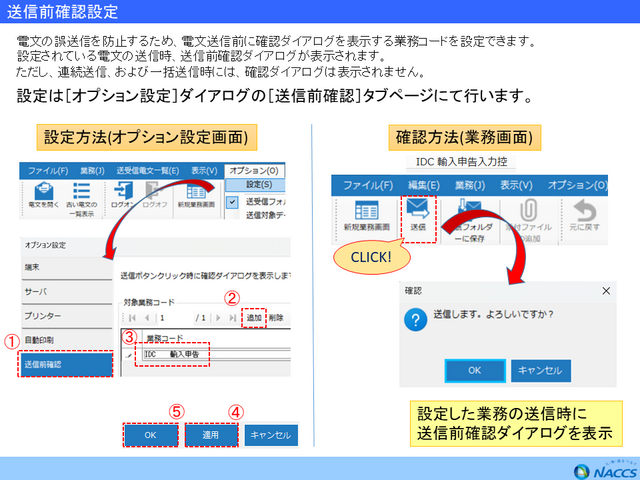The width and height of the screenshot is (640, 480).
Task: Click the 送信 envelope icon
Action: pos(418,209)
